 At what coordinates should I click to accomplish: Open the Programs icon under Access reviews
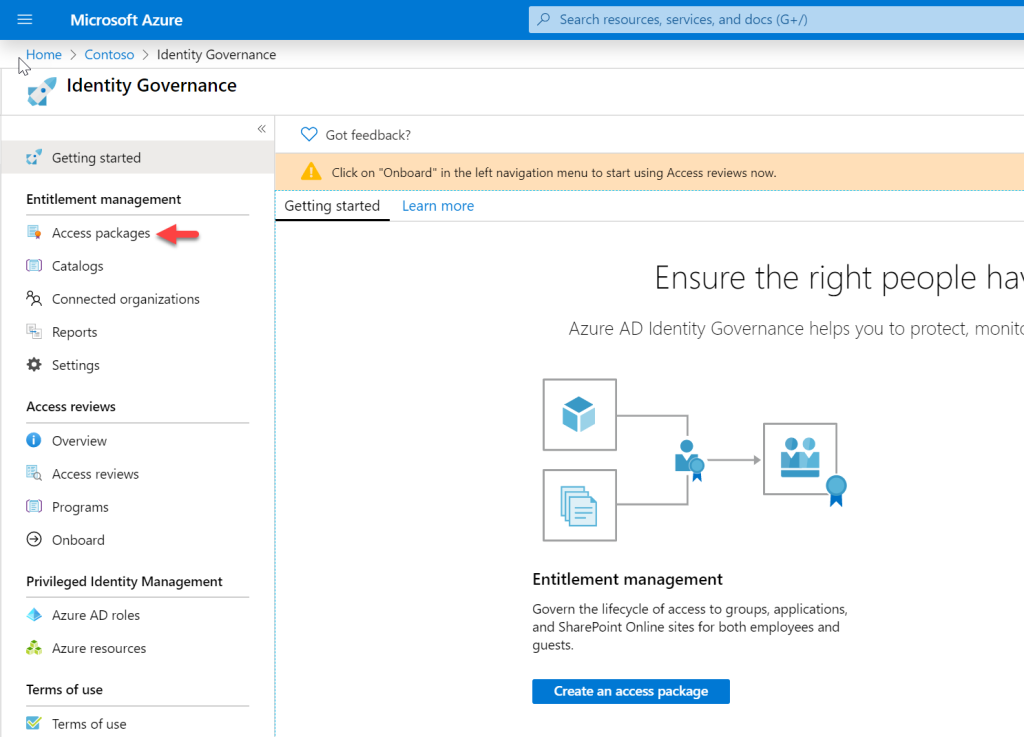coord(34,506)
